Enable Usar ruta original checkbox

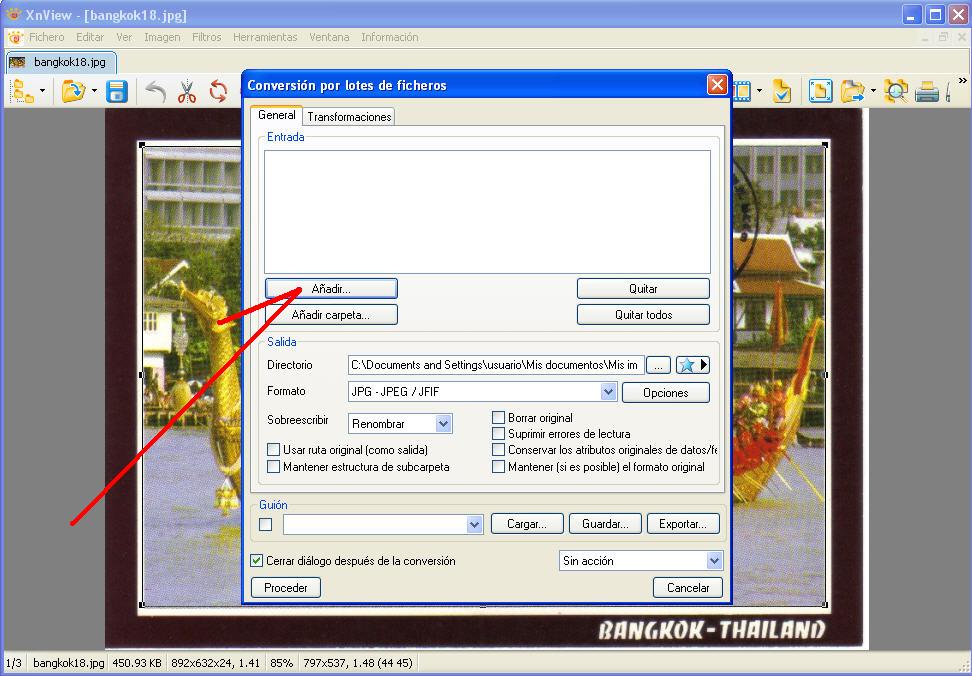273,450
